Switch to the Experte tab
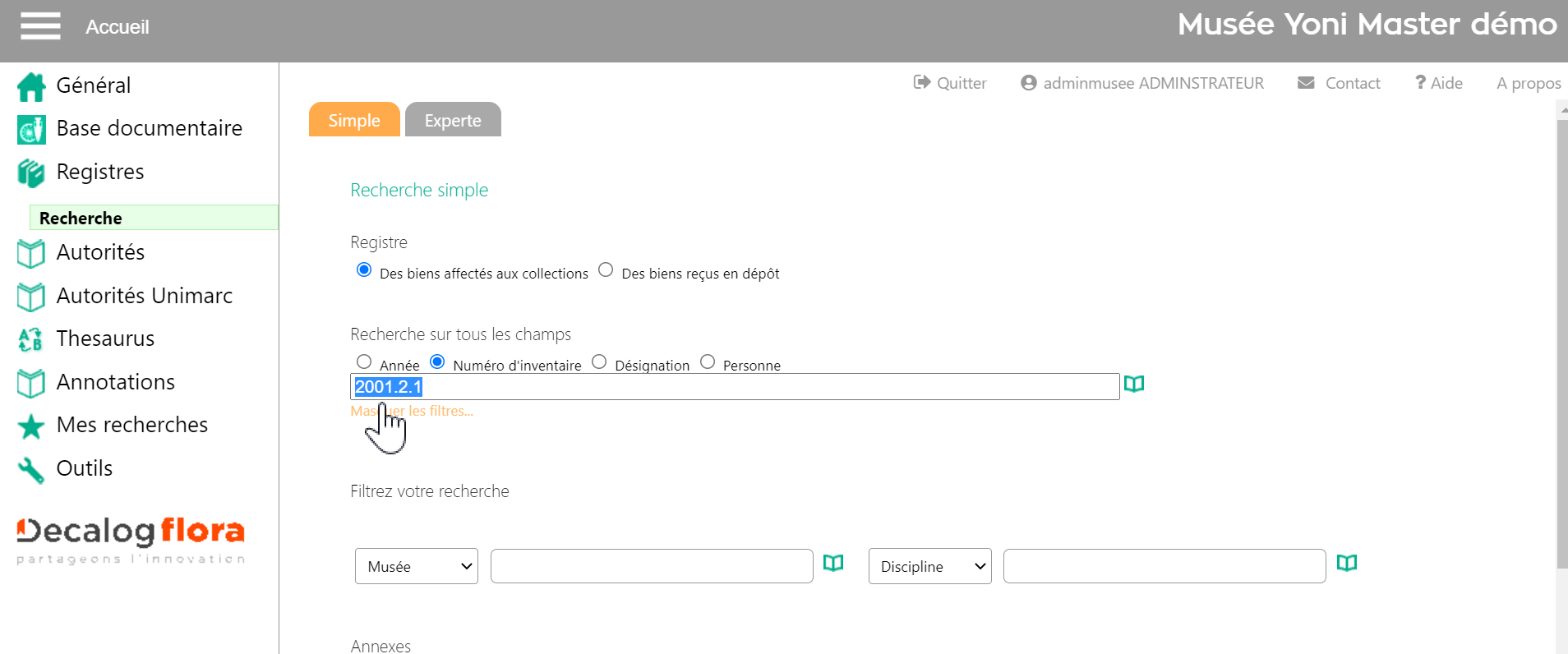The width and height of the screenshot is (1568, 654). pos(453,120)
